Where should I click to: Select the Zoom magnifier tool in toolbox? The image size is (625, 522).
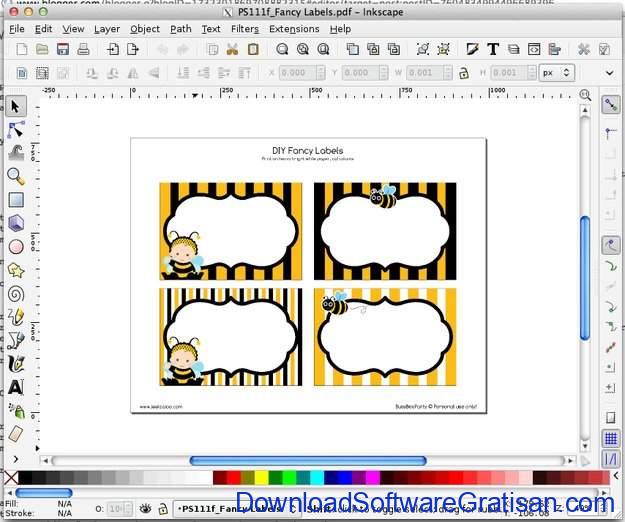coord(16,176)
